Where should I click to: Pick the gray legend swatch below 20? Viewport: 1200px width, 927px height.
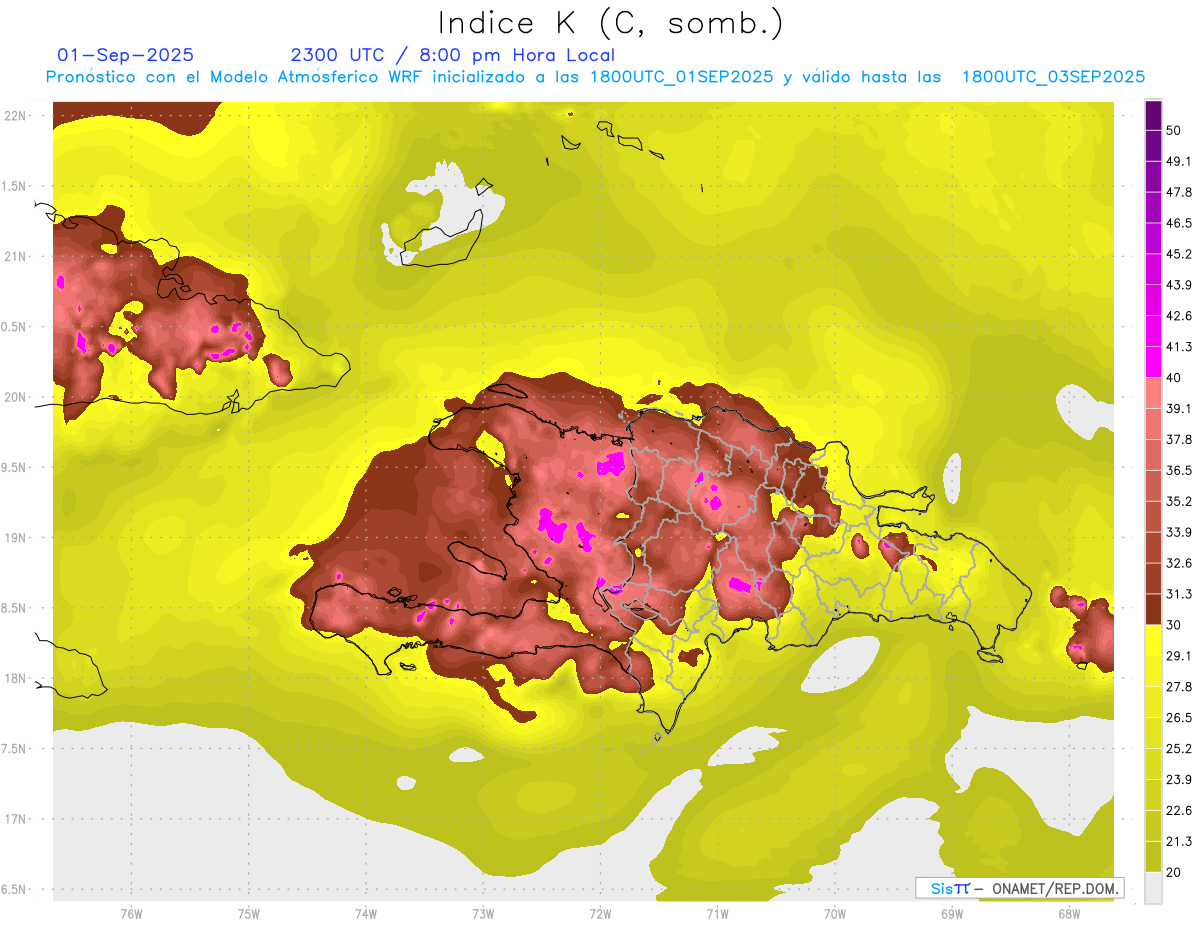(x=1153, y=887)
